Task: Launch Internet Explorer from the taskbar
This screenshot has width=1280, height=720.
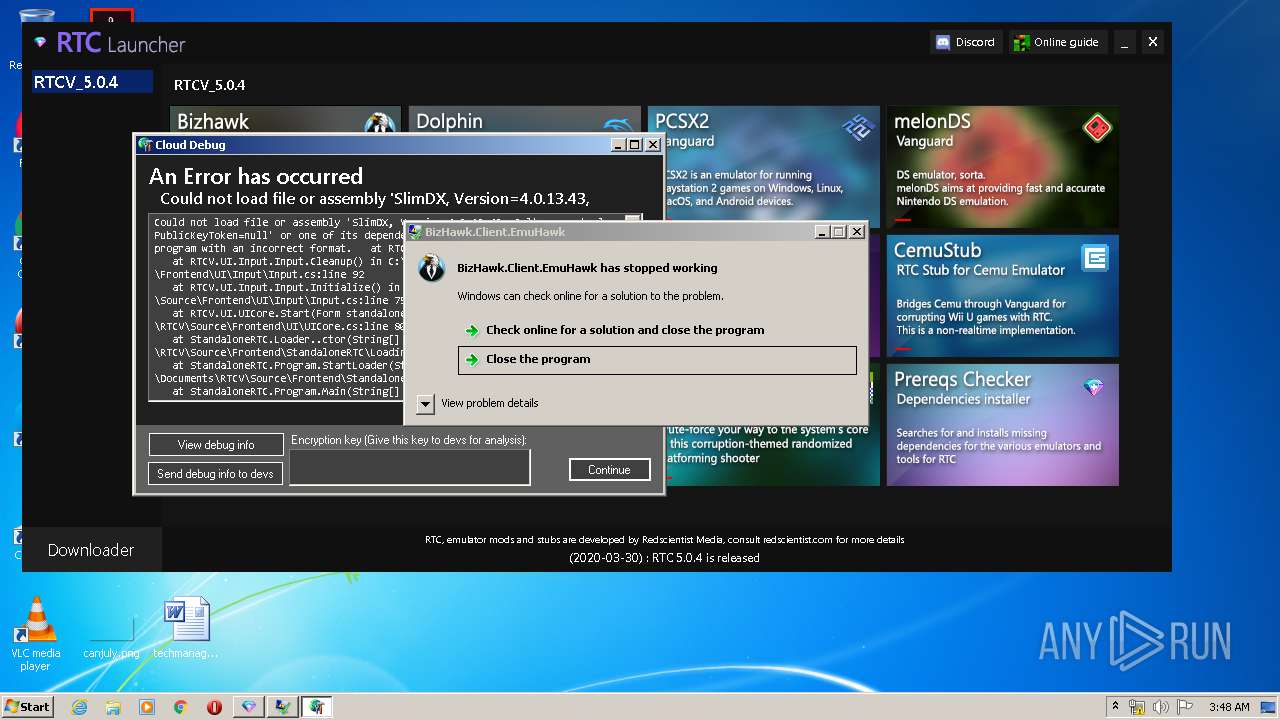Action: coord(80,707)
